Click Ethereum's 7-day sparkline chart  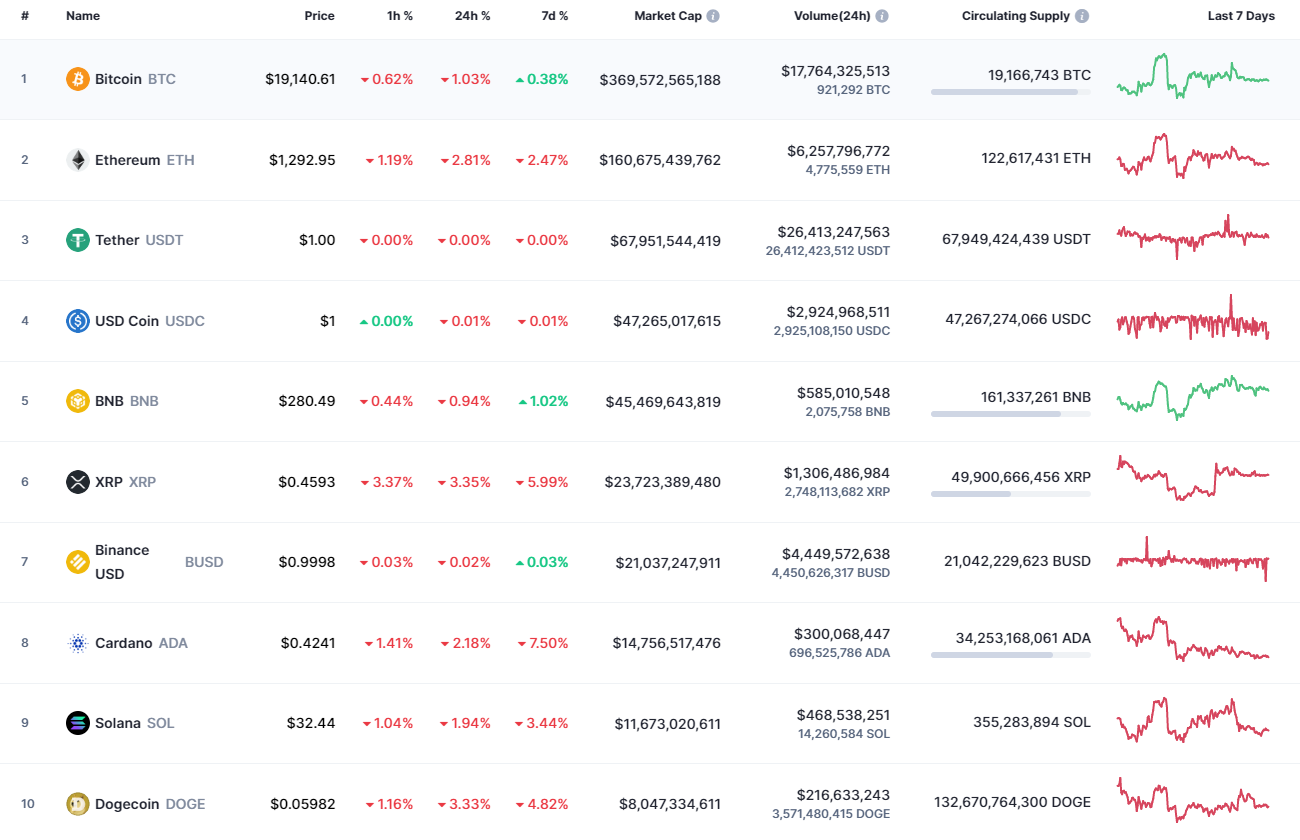[1192, 159]
